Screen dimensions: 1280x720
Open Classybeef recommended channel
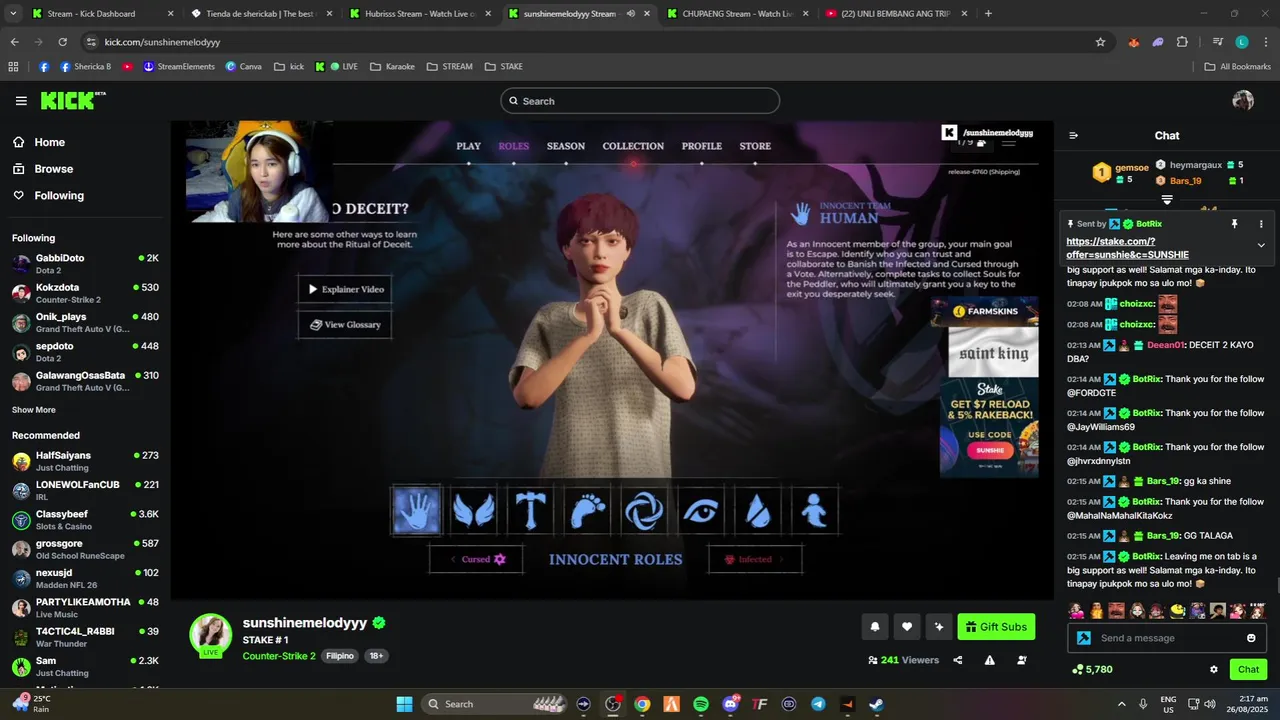tap(85, 520)
